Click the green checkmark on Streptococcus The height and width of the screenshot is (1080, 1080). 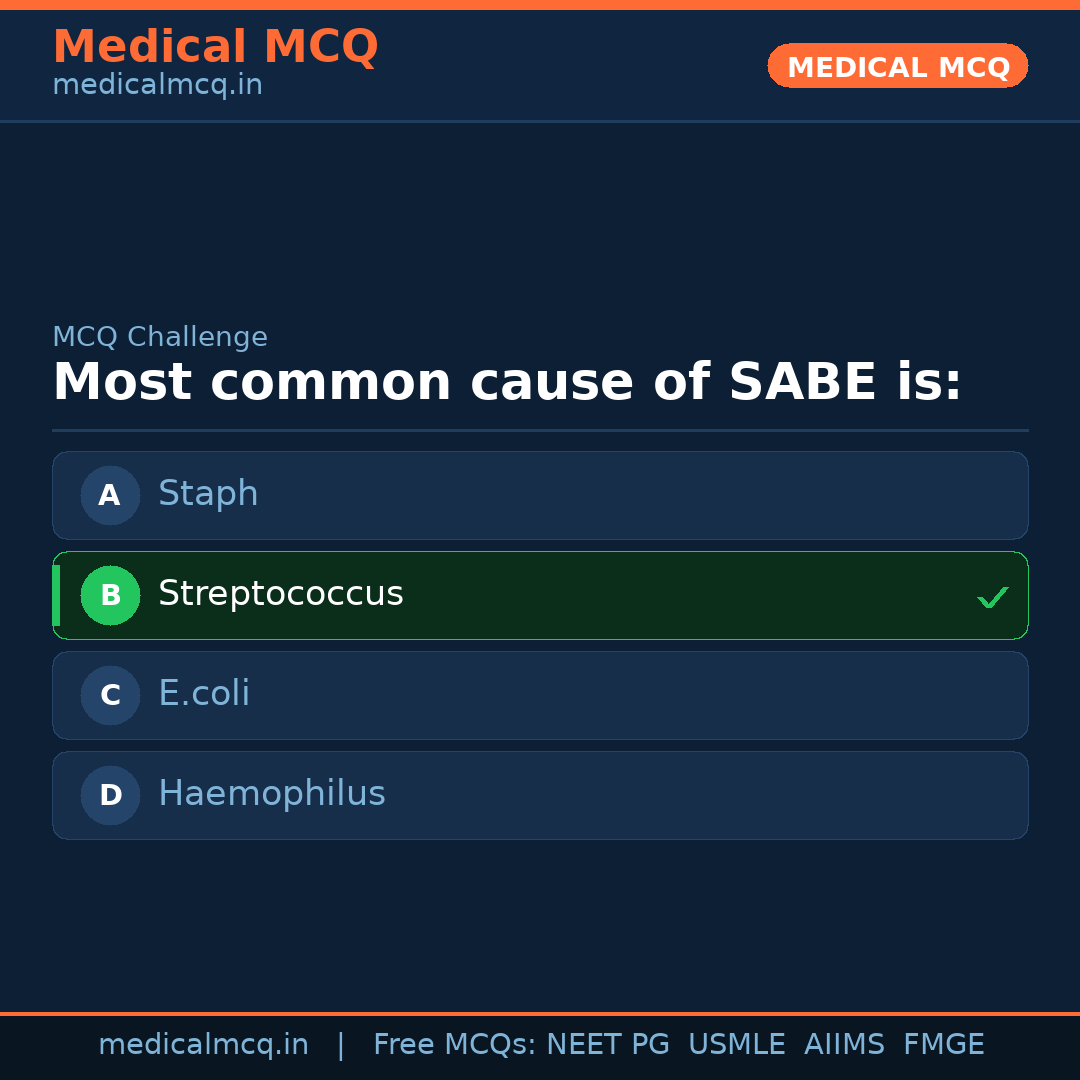(992, 598)
